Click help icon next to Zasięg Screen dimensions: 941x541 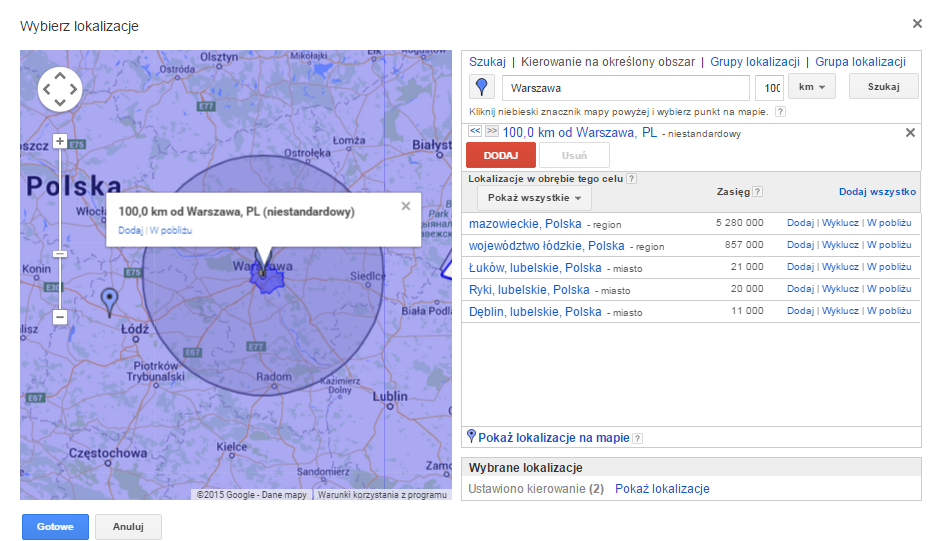pos(757,192)
